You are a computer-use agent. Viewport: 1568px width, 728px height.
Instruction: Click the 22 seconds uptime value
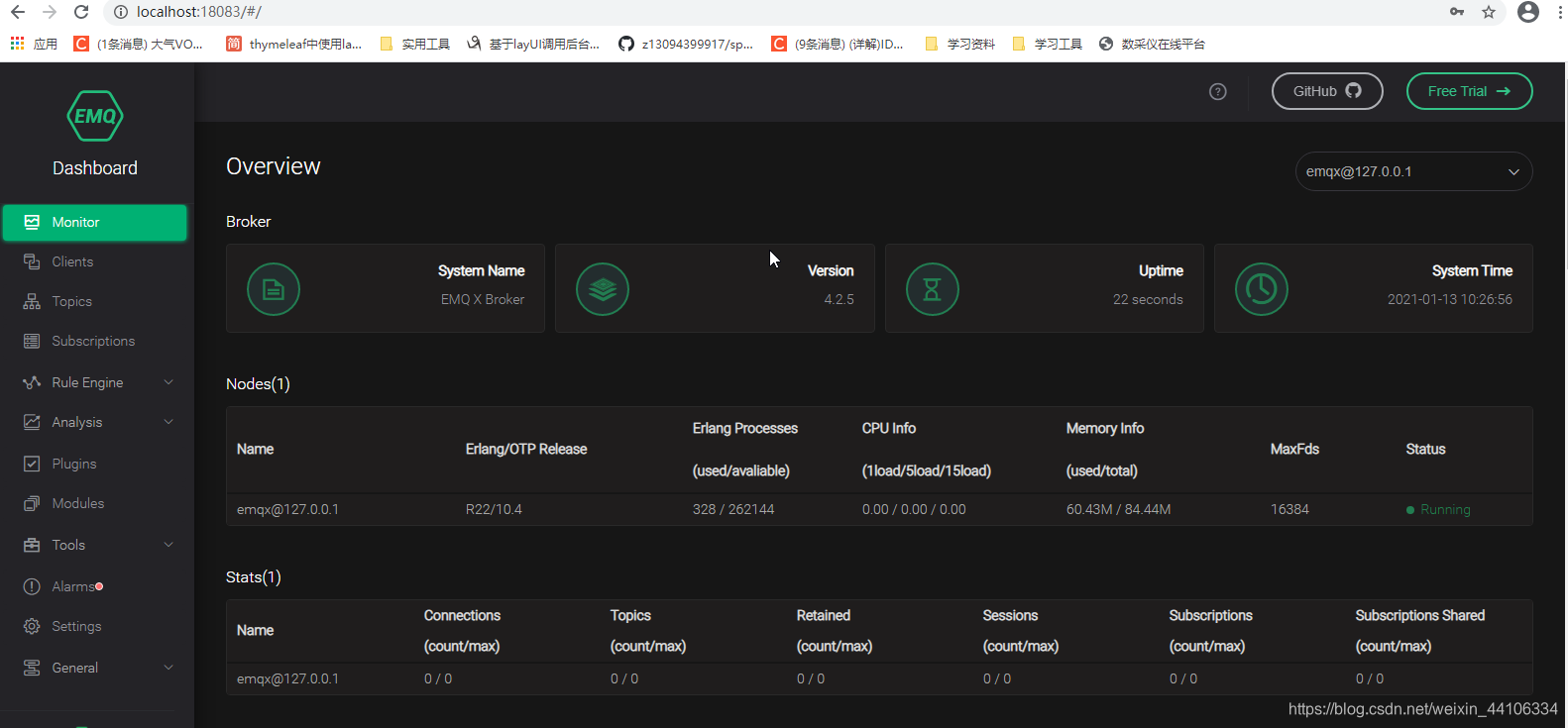1148,299
